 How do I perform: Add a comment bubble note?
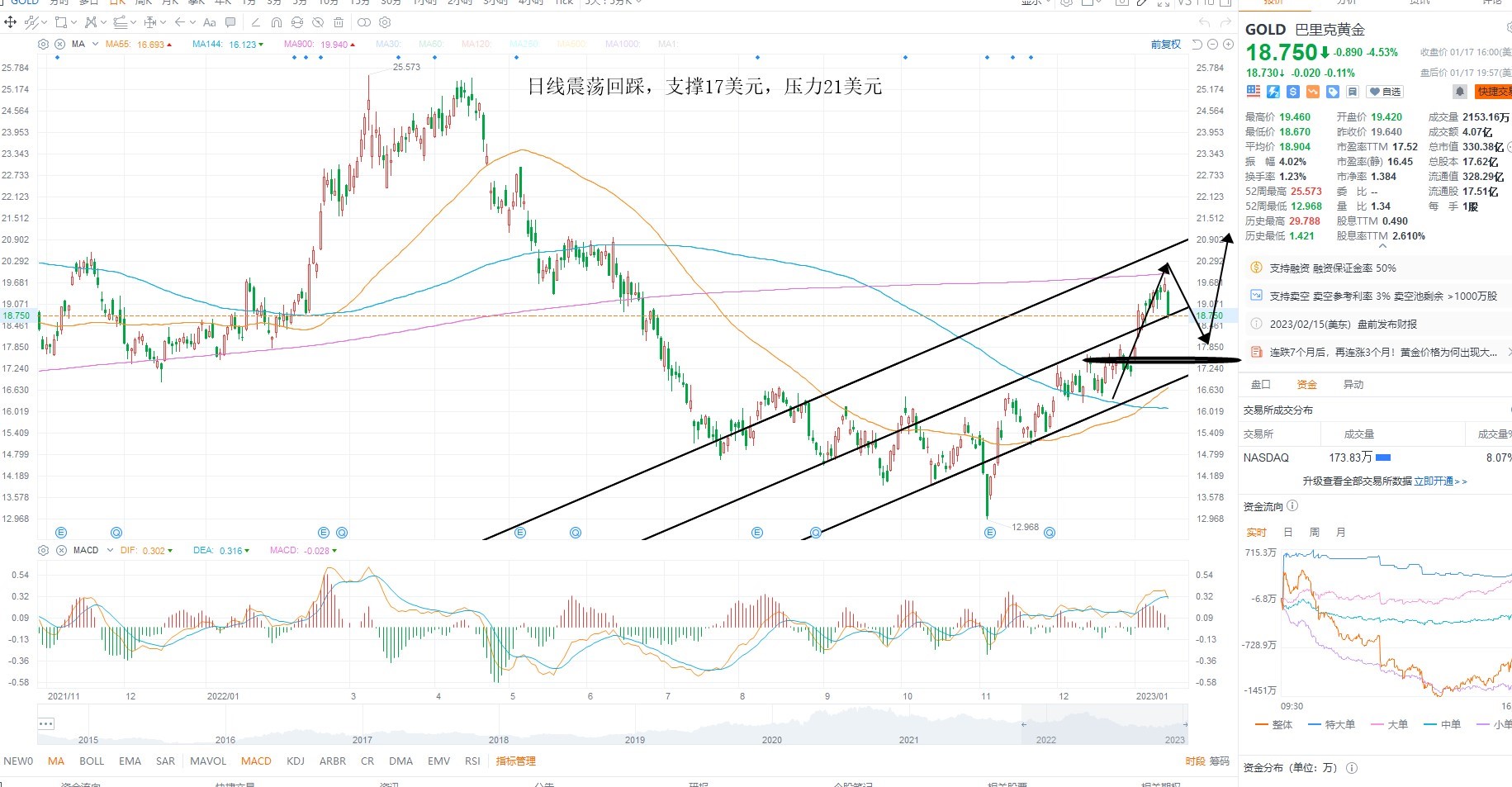(230, 22)
